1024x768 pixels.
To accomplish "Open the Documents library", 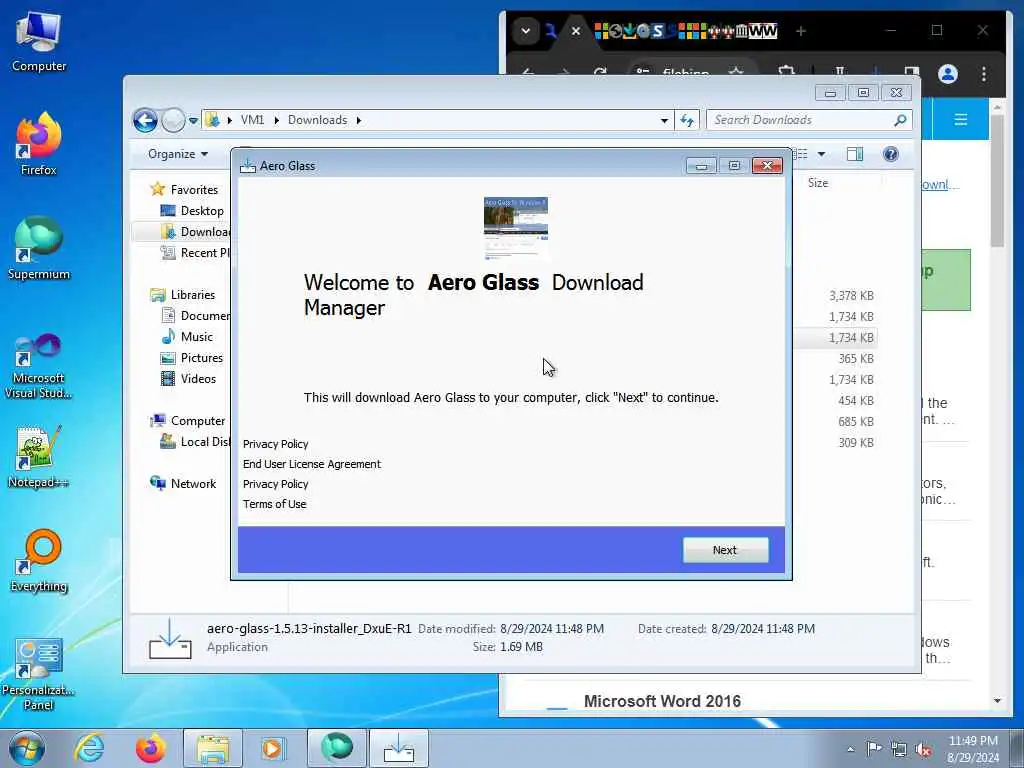I will (195, 315).
